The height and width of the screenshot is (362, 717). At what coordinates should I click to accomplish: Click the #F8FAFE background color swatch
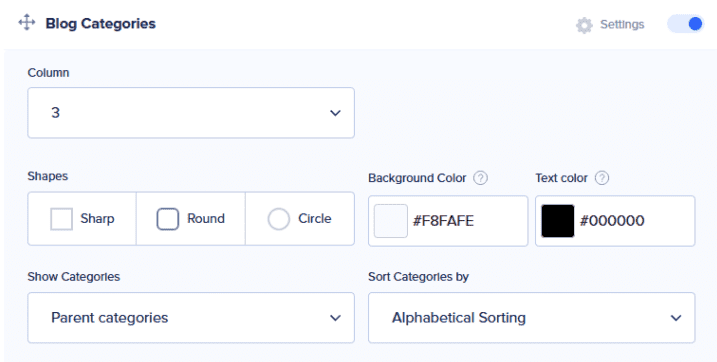coord(391,221)
